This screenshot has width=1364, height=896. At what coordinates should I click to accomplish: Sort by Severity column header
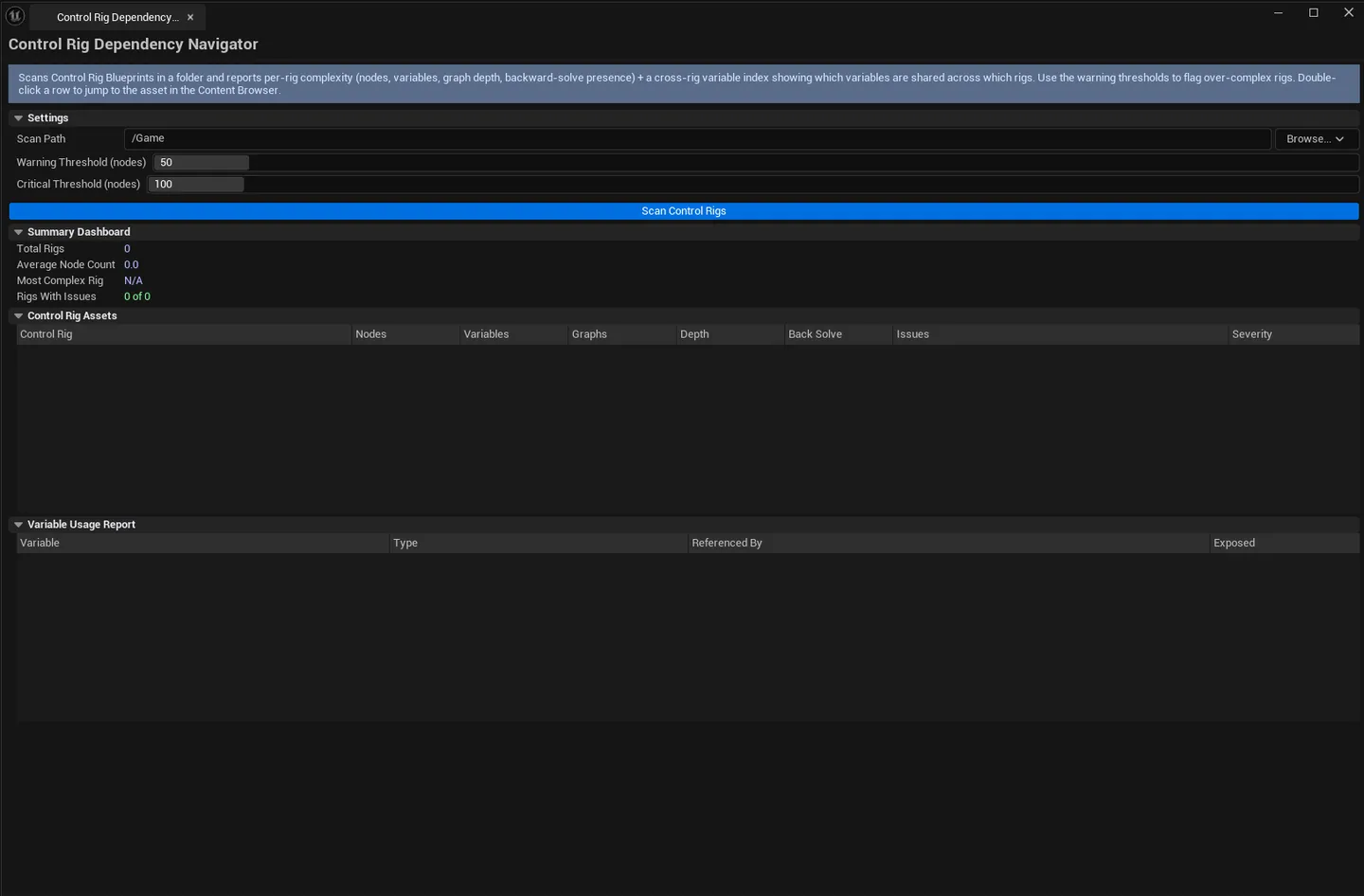tap(1293, 334)
